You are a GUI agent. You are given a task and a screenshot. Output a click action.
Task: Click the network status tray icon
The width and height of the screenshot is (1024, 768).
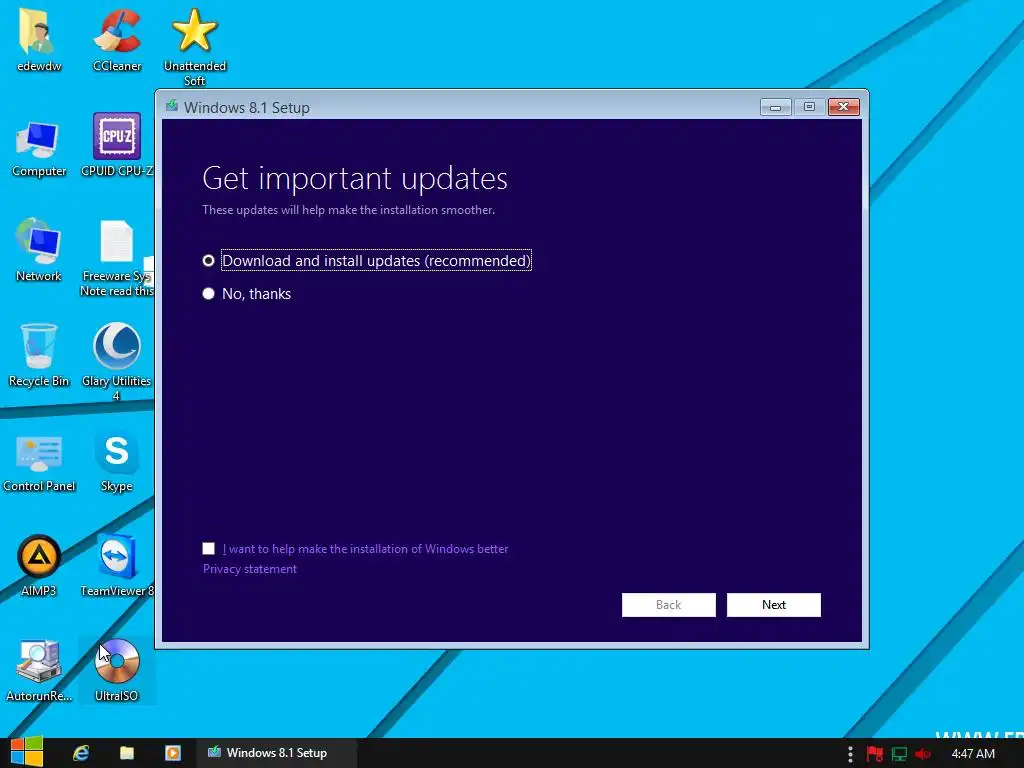pos(899,754)
